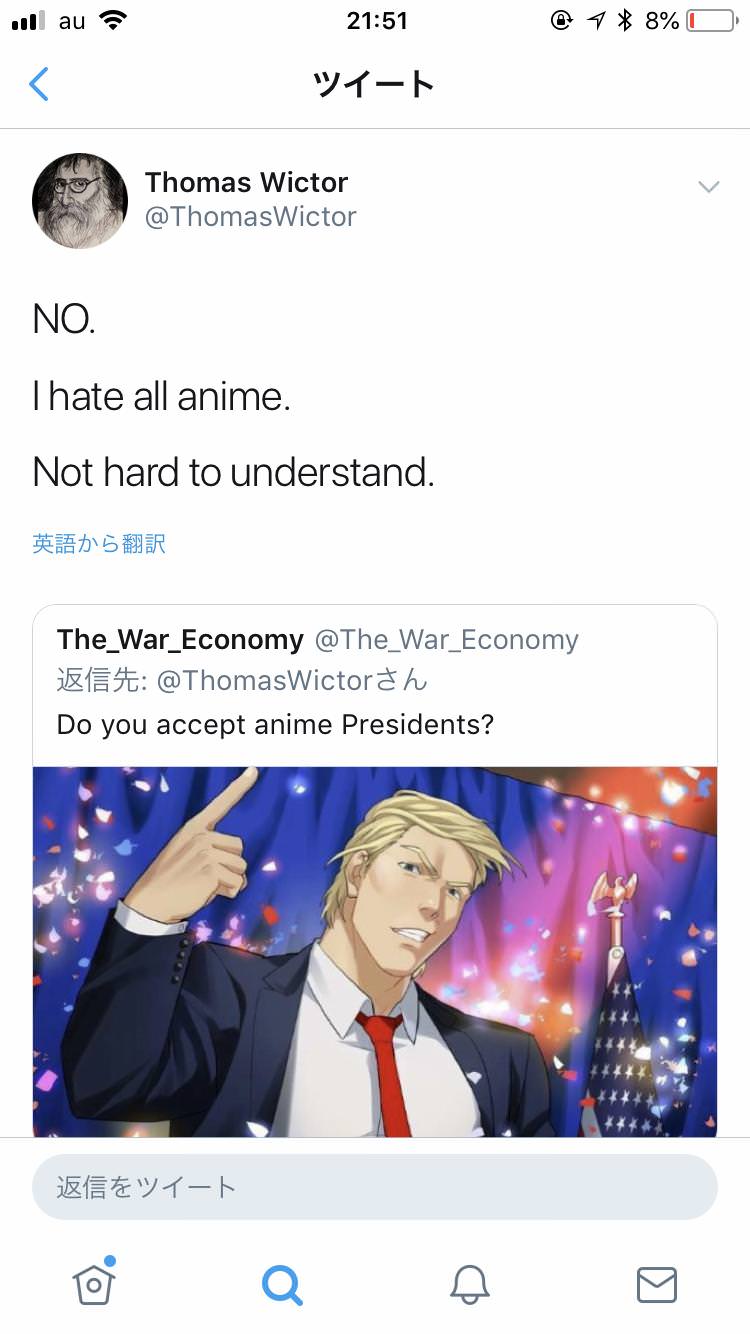
Task: Open Thomas Wictor's profile avatar
Action: pyautogui.click(x=80, y=200)
